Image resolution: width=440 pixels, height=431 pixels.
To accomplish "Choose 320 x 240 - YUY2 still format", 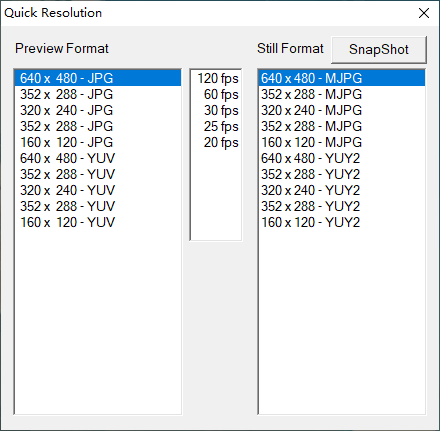I will pyautogui.click(x=342, y=190).
